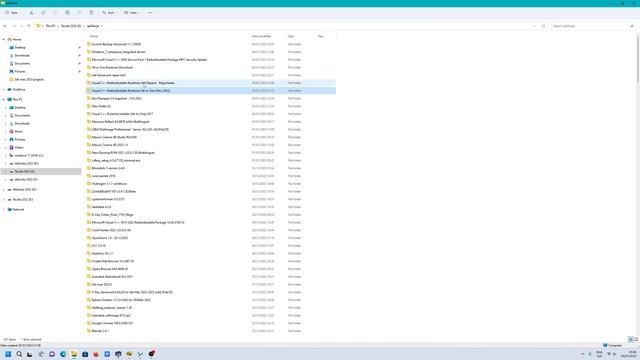Open taskbar Search magnifier icon

pos(19,354)
